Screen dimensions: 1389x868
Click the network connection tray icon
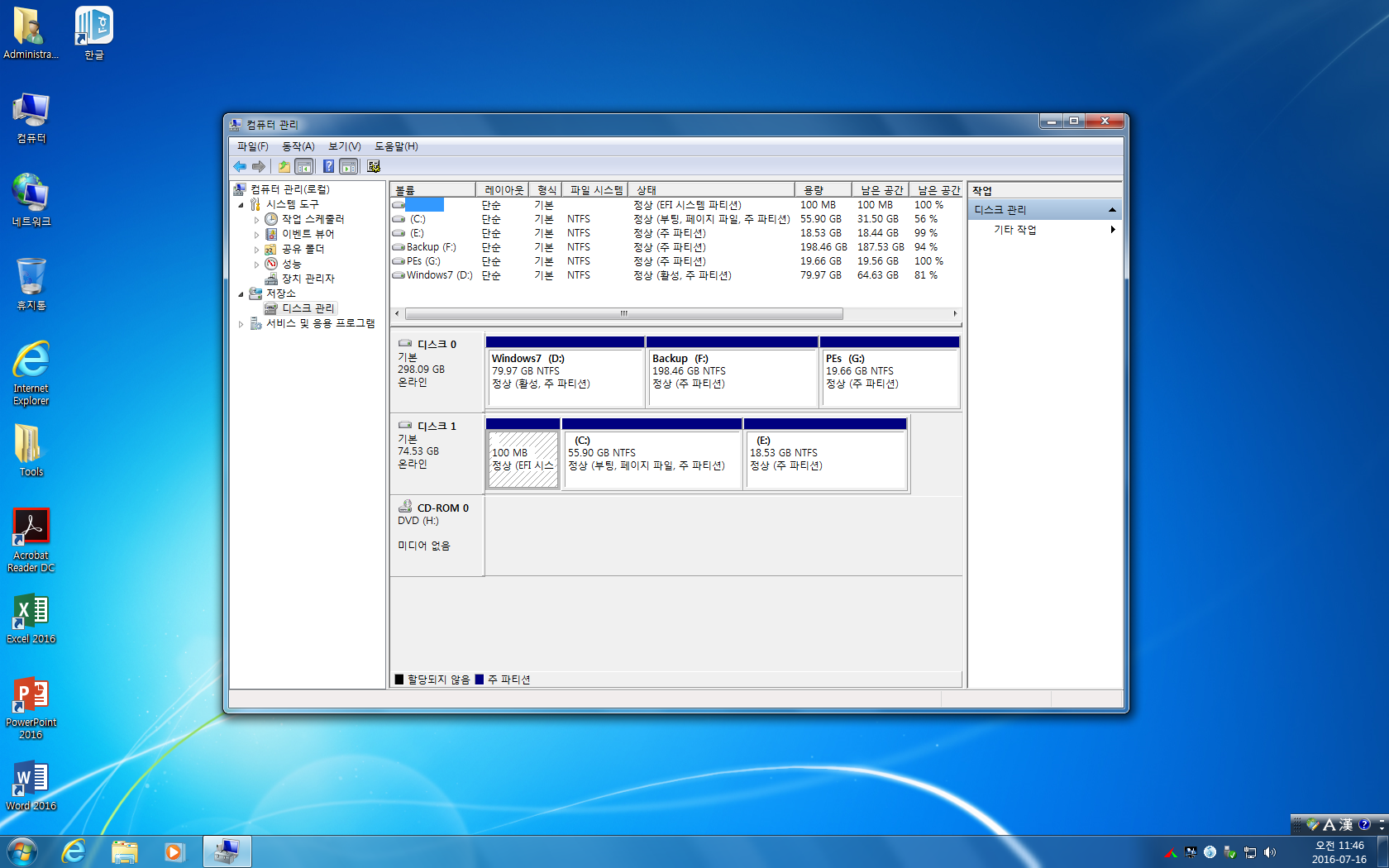(1250, 852)
